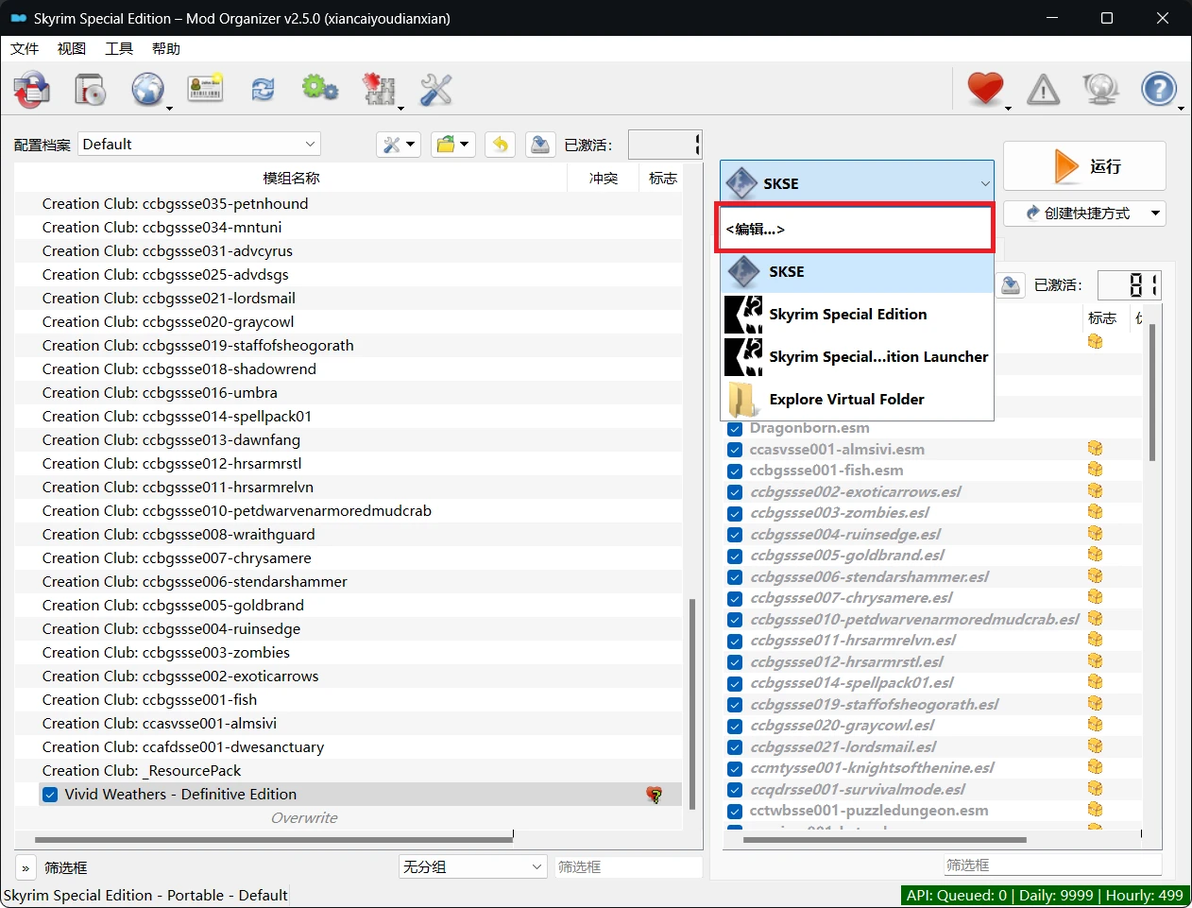The height and width of the screenshot is (908, 1192).
Task: Click the plugin list 筛选框 filter input
Action: coord(1053,865)
